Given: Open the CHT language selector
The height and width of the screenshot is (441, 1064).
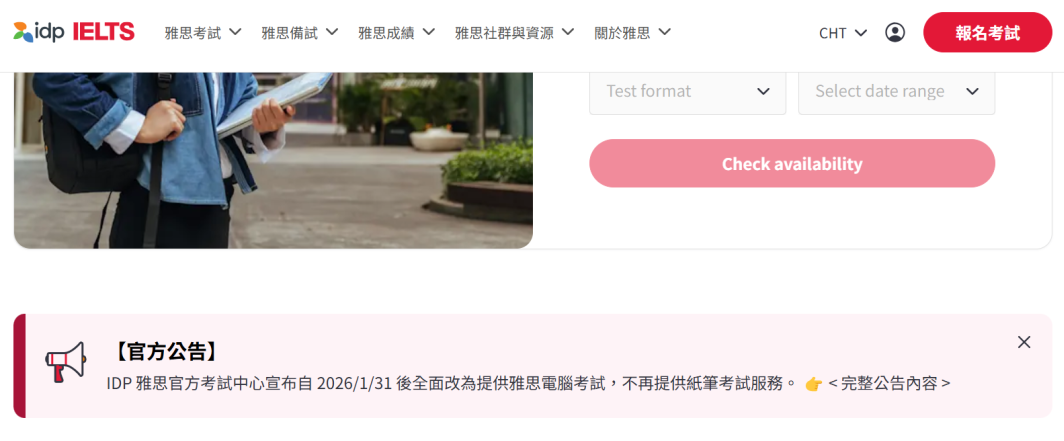Looking at the screenshot, I should (x=843, y=33).
